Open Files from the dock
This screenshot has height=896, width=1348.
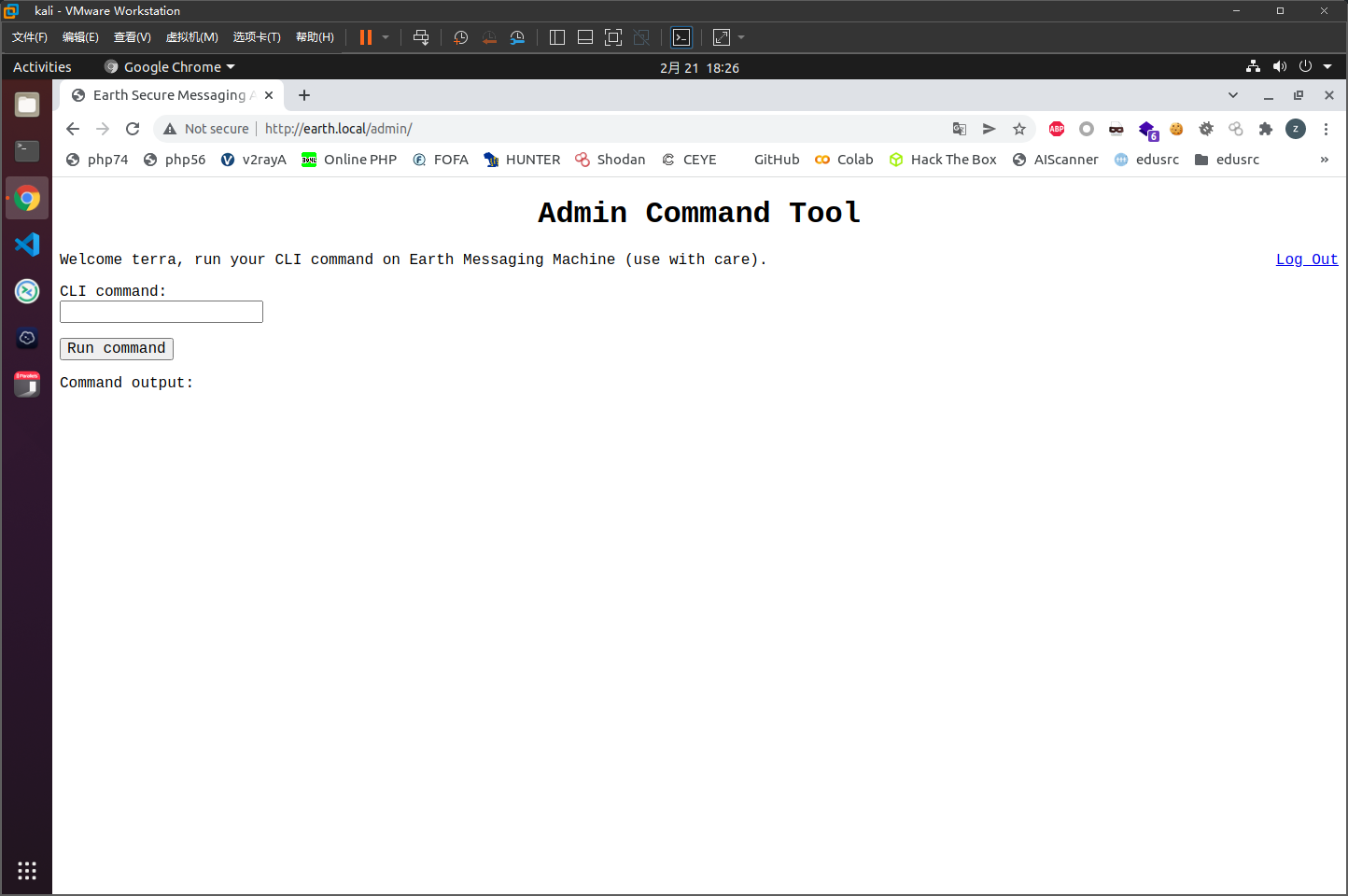(27, 105)
